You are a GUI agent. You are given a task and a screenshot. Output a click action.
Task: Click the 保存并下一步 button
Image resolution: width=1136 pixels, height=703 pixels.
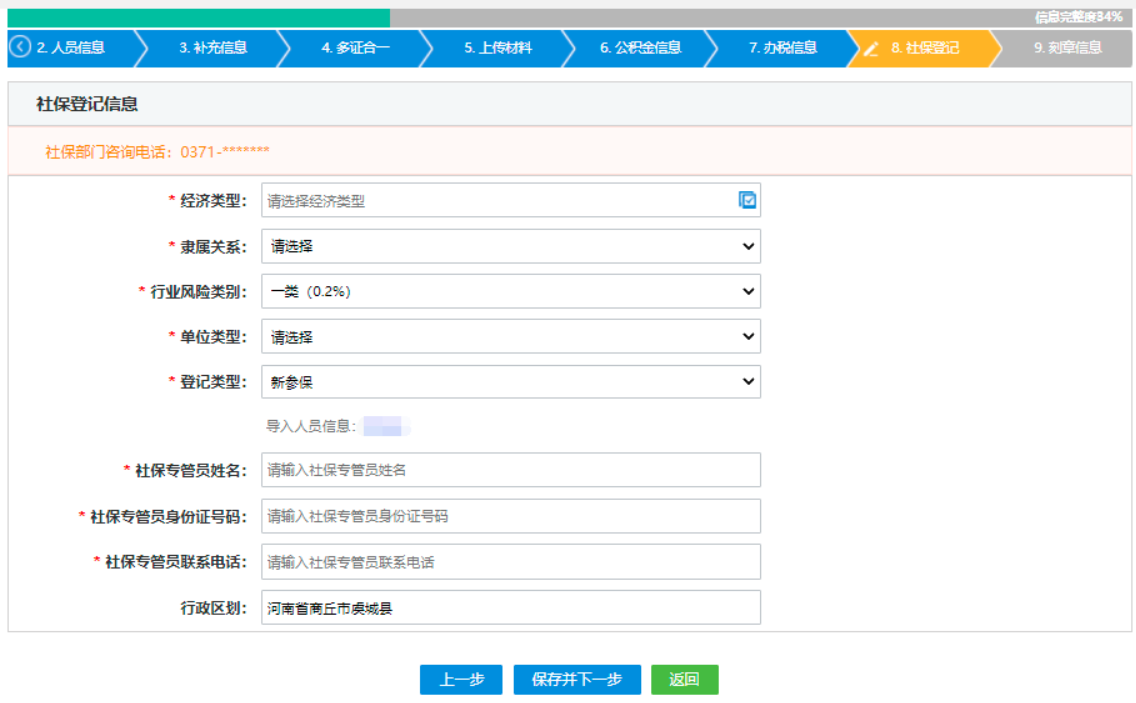(x=577, y=679)
